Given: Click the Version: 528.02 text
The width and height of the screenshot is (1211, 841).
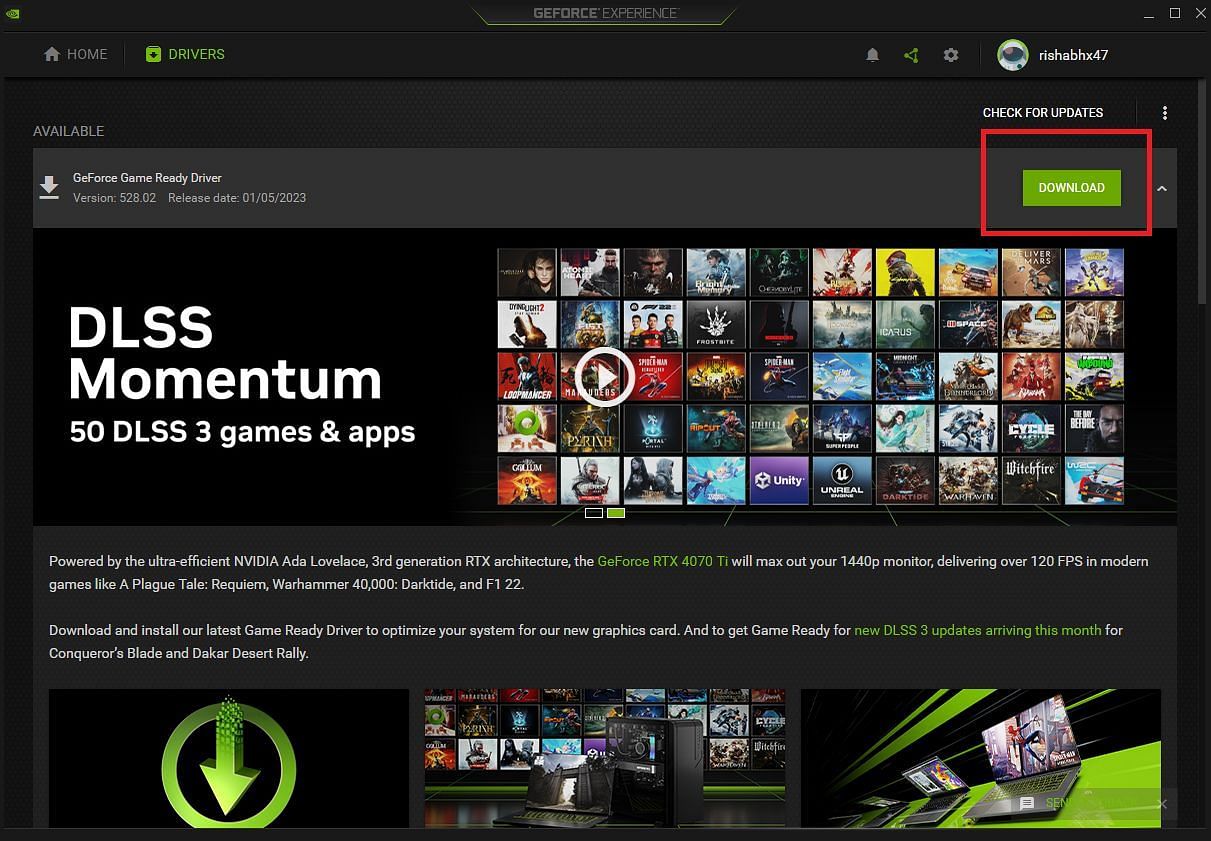Looking at the screenshot, I should pos(114,198).
